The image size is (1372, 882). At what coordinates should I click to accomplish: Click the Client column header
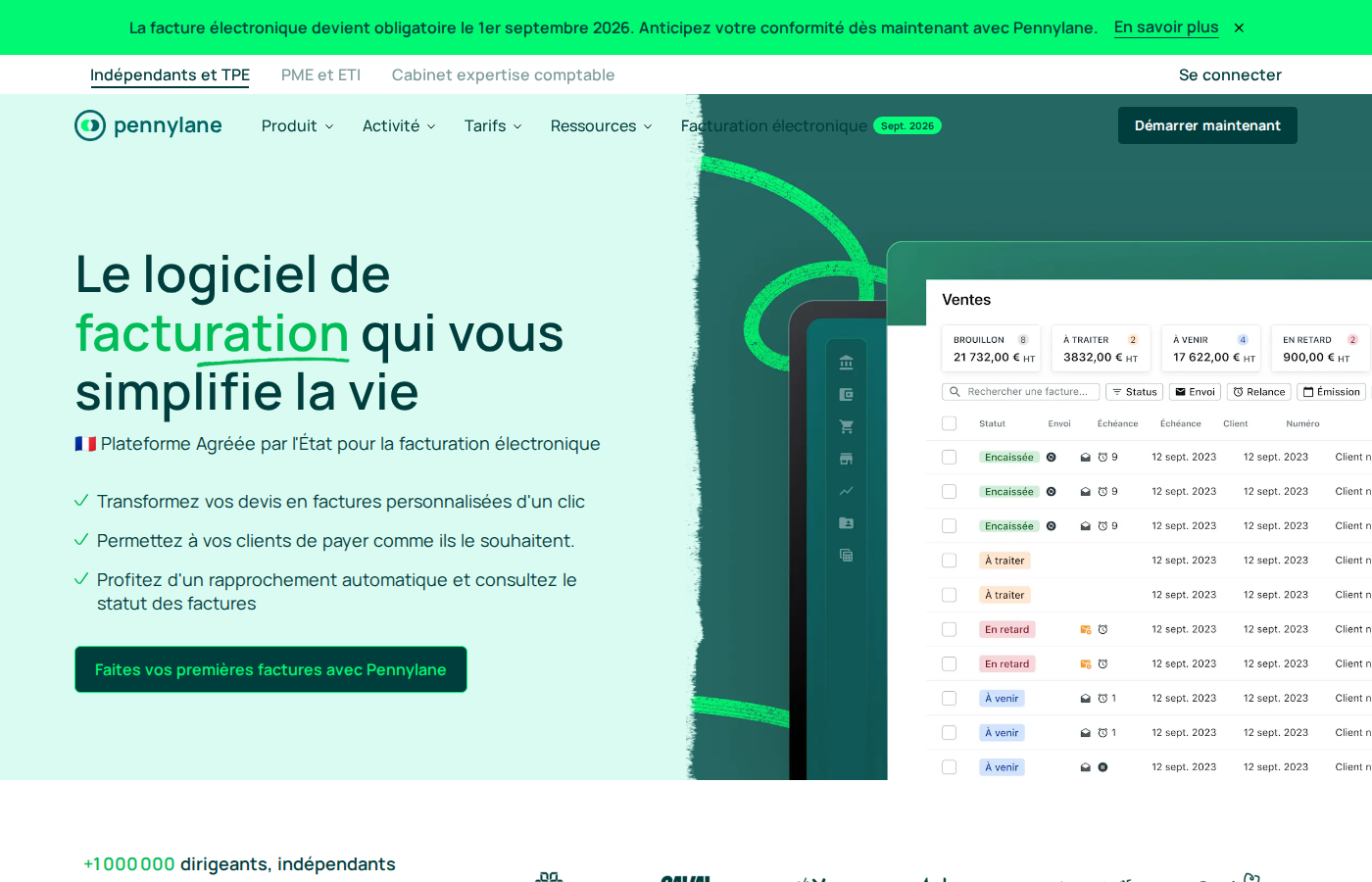tap(1236, 423)
